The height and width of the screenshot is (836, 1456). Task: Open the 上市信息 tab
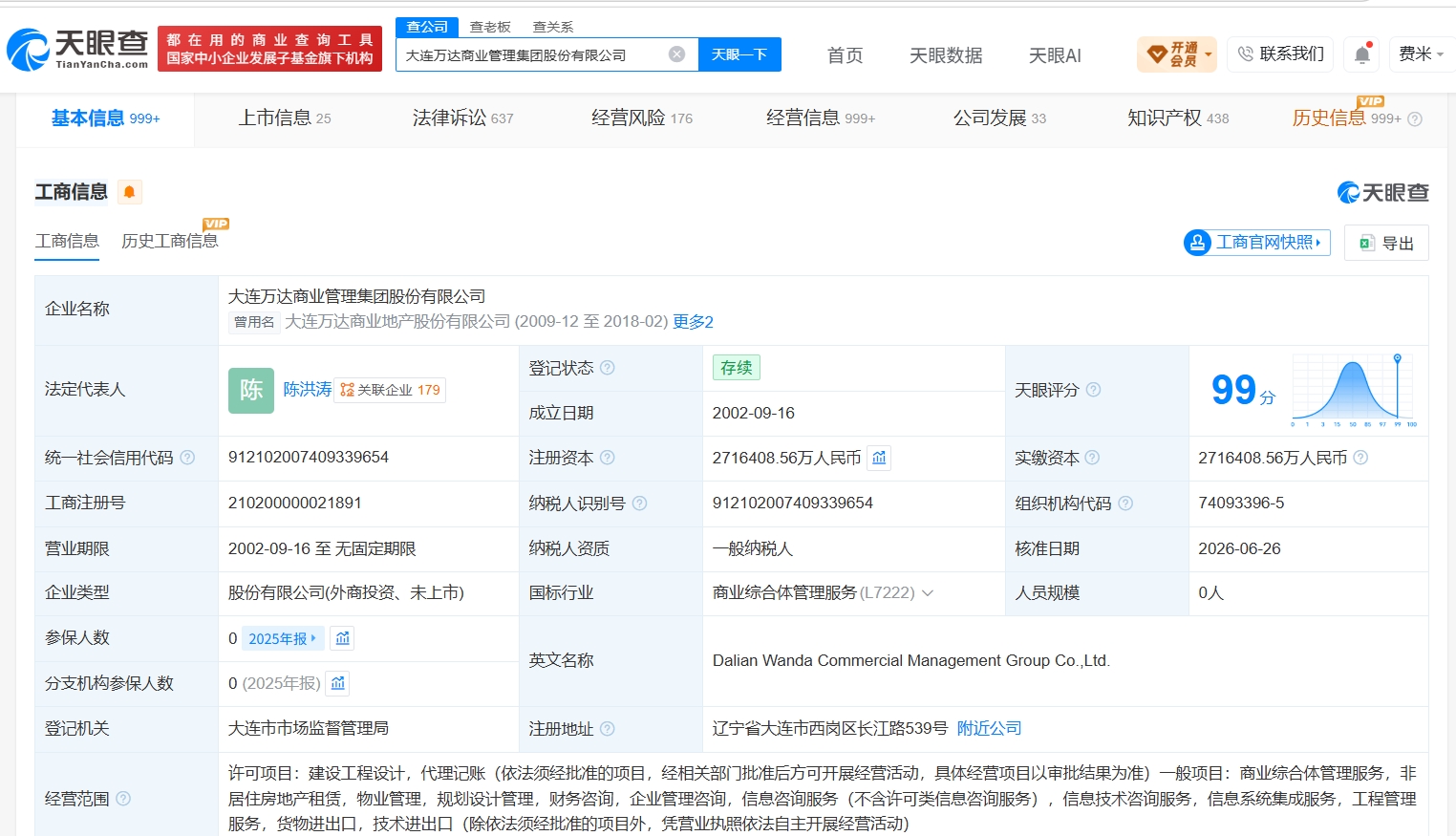point(285,118)
